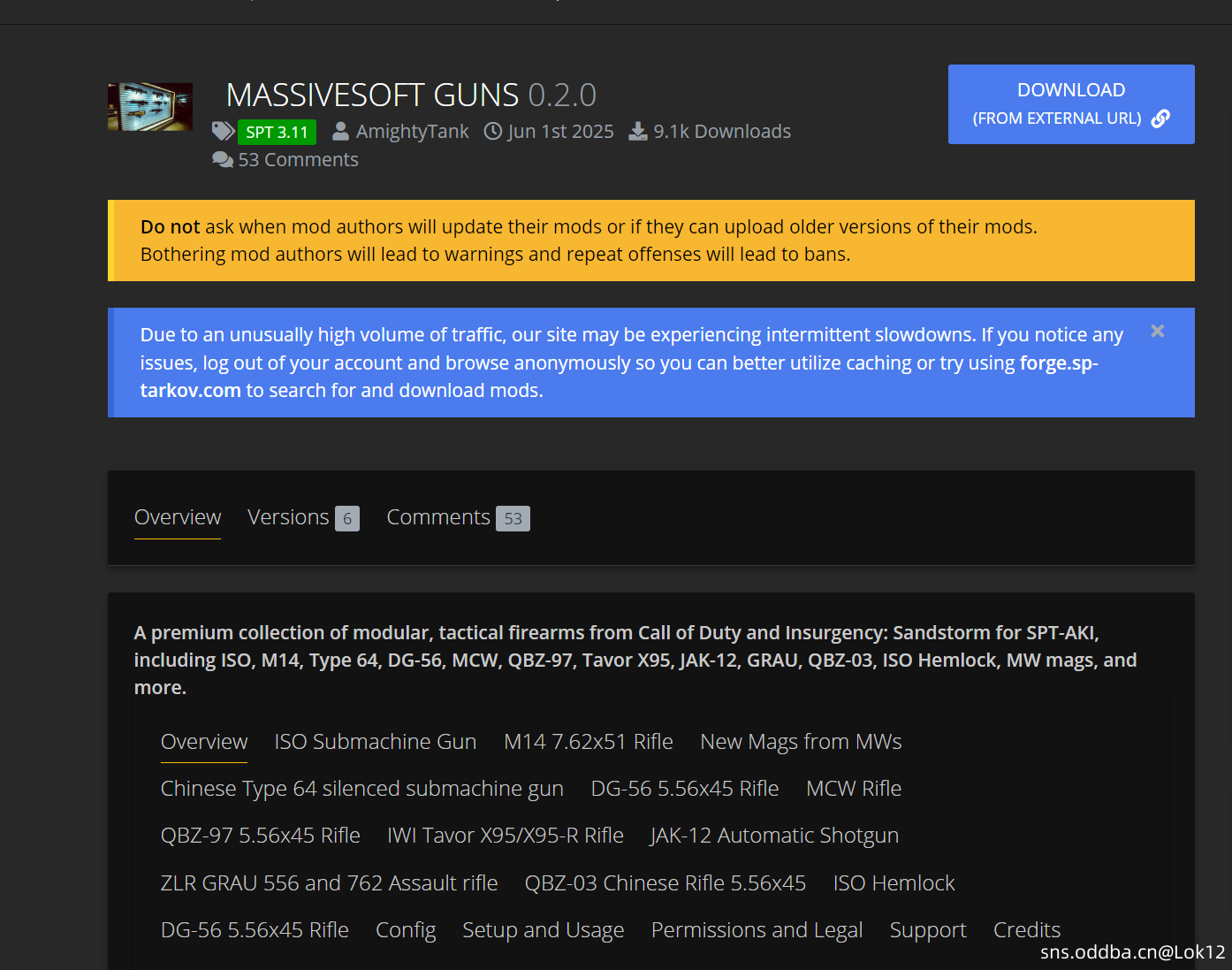Switch to the Versions tab
1232x970 pixels.
[288, 517]
